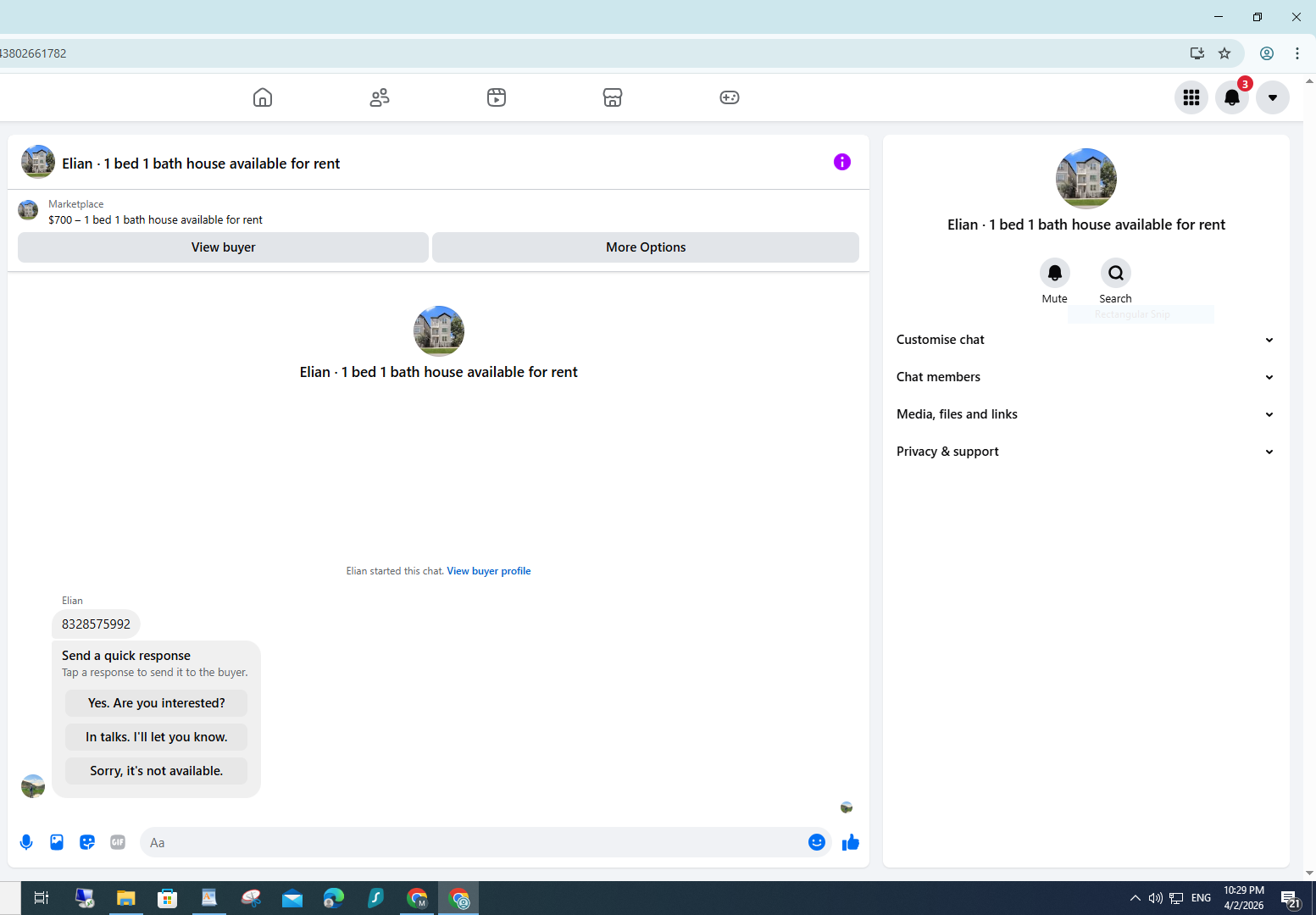This screenshot has width=1316, height=915.
Task: Open the Chrome three-dot menu
Action: pos(1297,53)
